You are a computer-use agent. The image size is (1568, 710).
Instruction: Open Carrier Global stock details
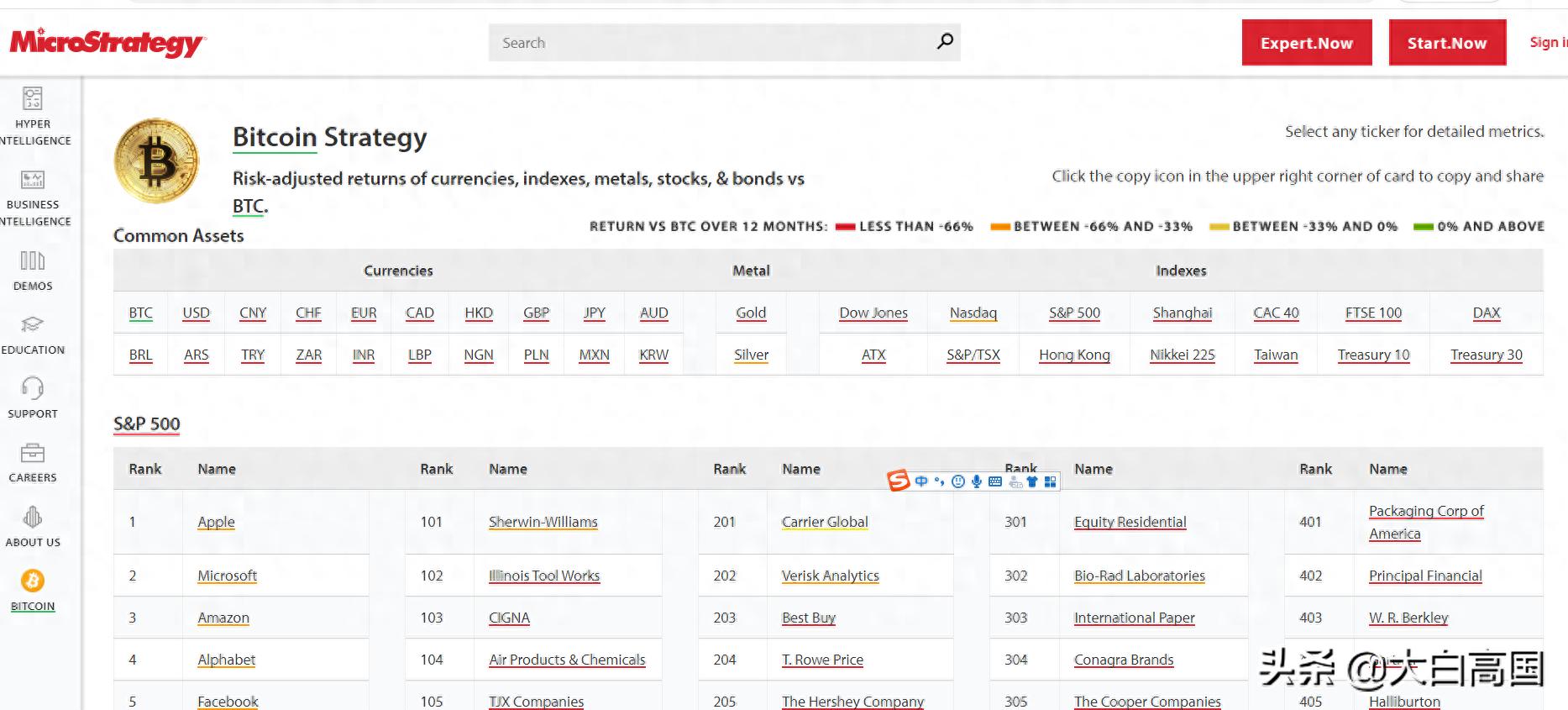(825, 522)
